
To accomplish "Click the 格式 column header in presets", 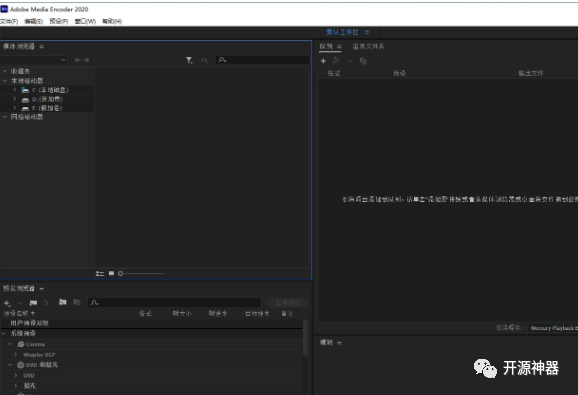I will tap(145, 313).
